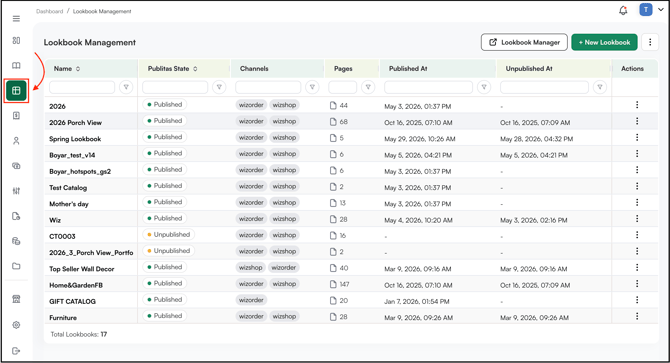Click the Channels column header
Image resolution: width=670 pixels, height=363 pixels.
tap(254, 69)
